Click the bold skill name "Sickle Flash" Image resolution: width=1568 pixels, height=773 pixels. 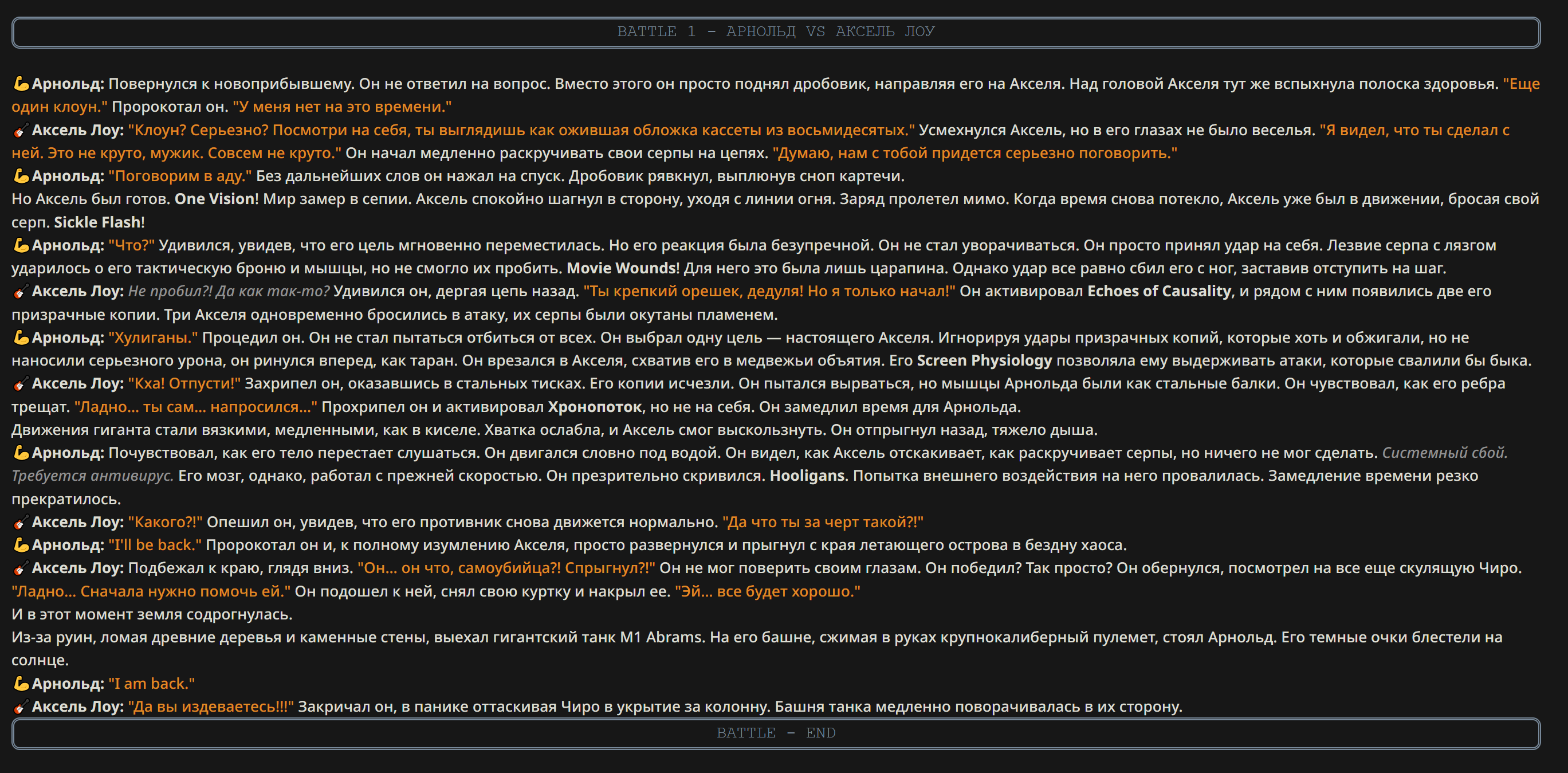point(97,222)
